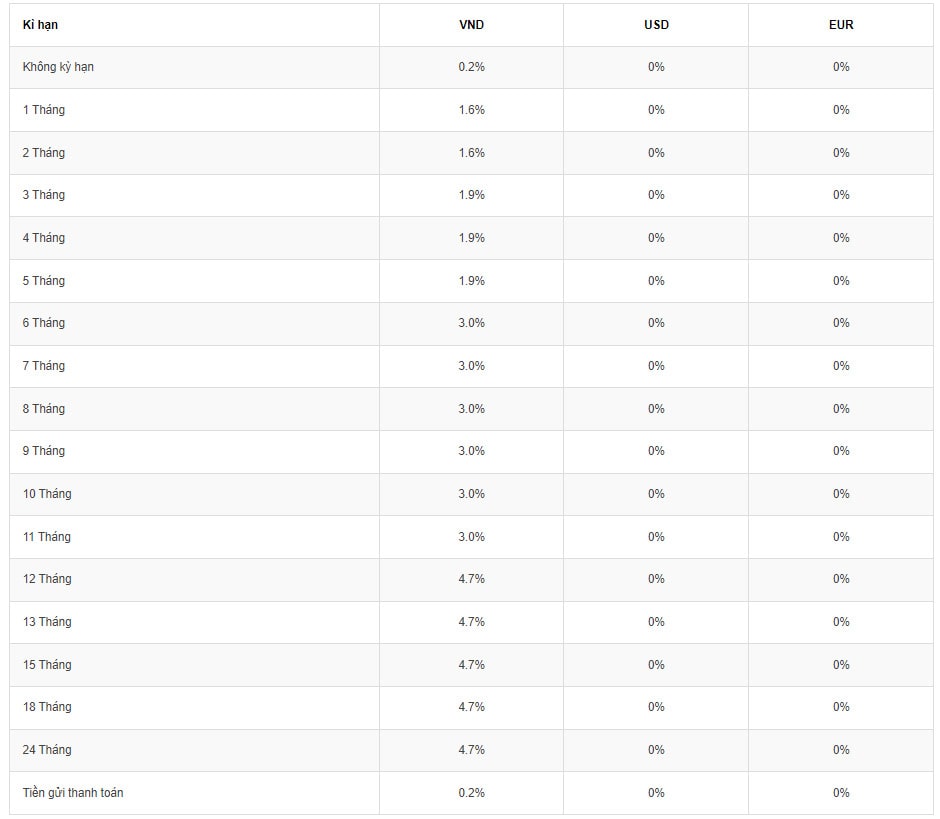Click the Kì hạn column header
Image resolution: width=940 pixels, height=819 pixels.
(40, 25)
